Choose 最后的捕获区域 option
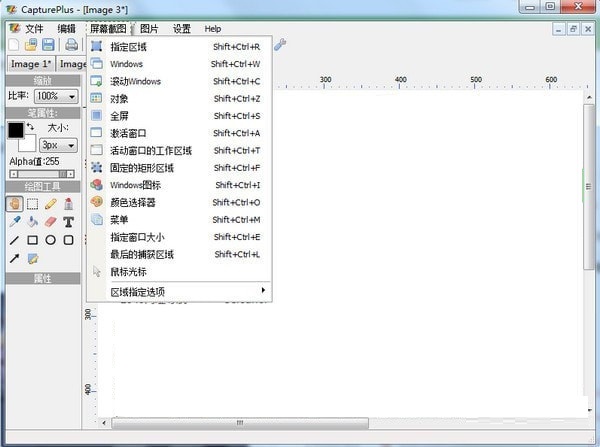The width and height of the screenshot is (600, 447). tap(179, 254)
